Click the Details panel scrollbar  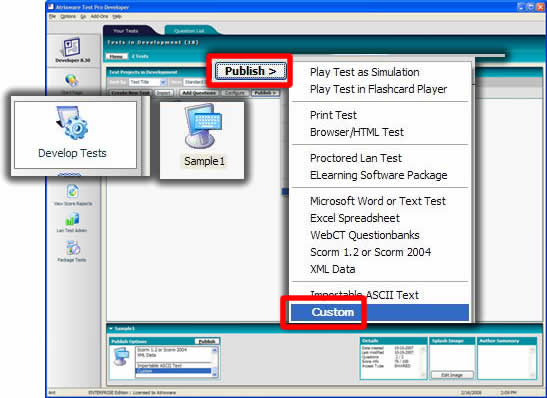point(424,361)
